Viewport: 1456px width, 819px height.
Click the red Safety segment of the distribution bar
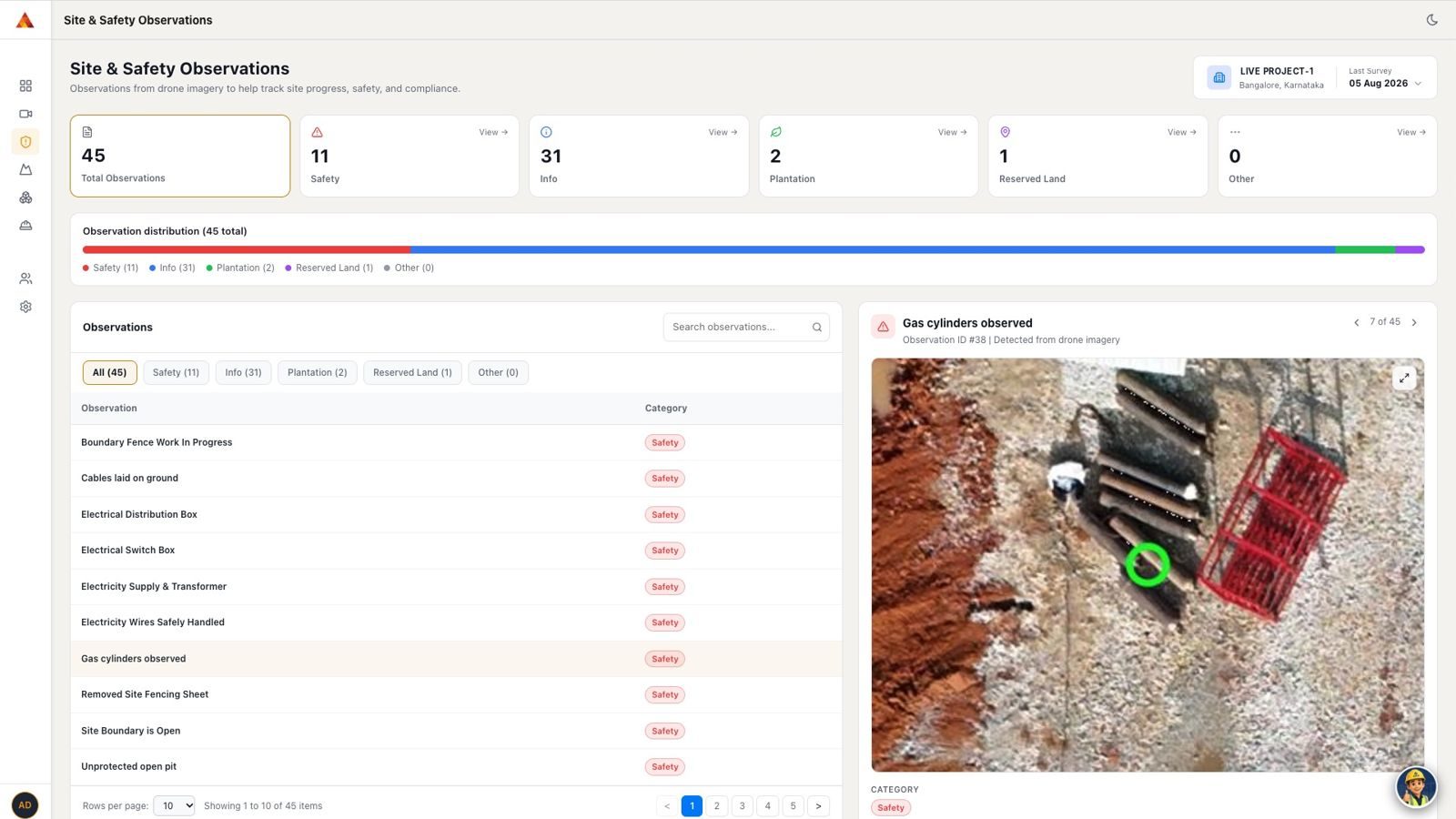click(x=247, y=249)
